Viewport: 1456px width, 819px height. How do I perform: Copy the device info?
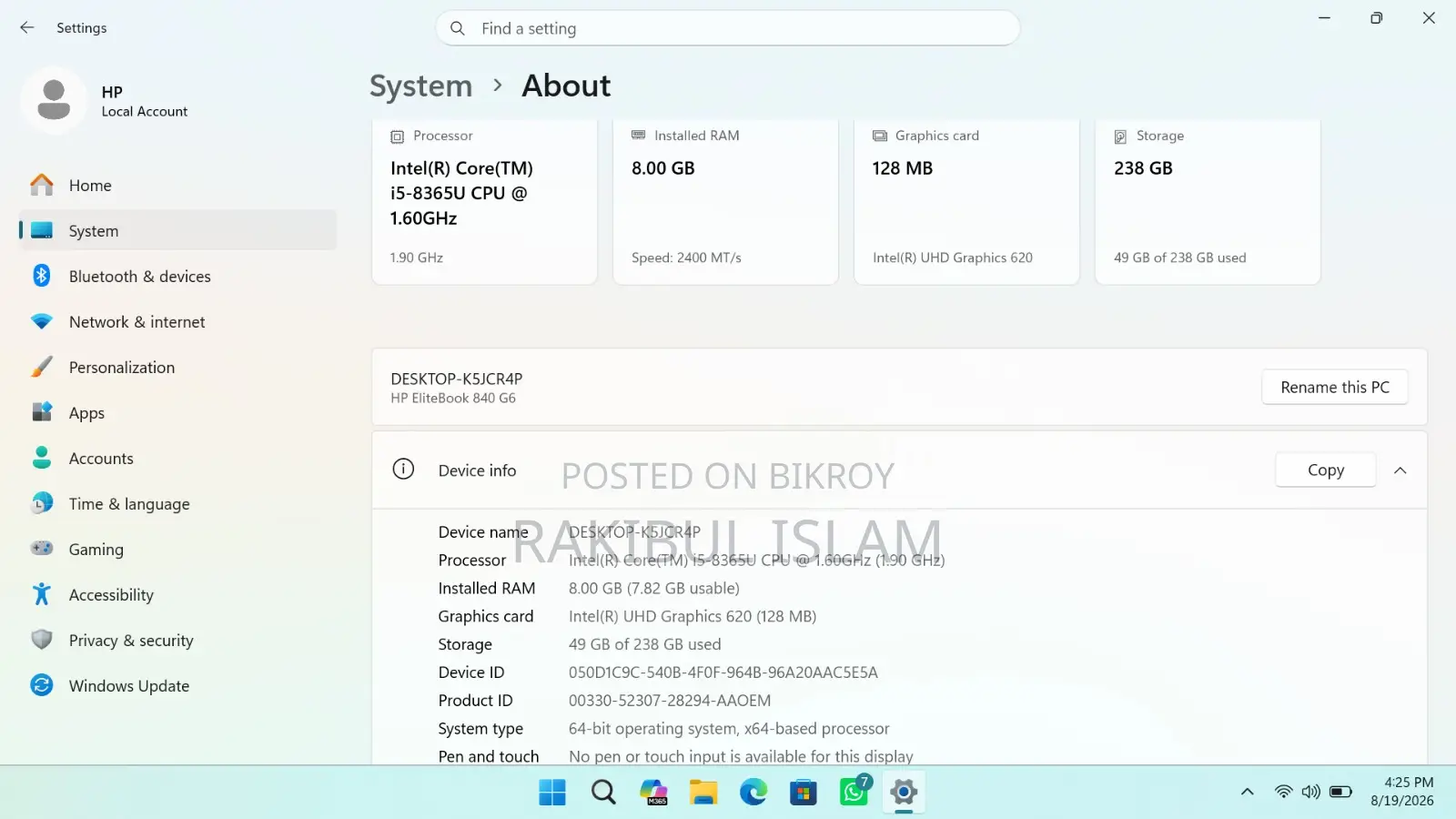click(x=1326, y=470)
